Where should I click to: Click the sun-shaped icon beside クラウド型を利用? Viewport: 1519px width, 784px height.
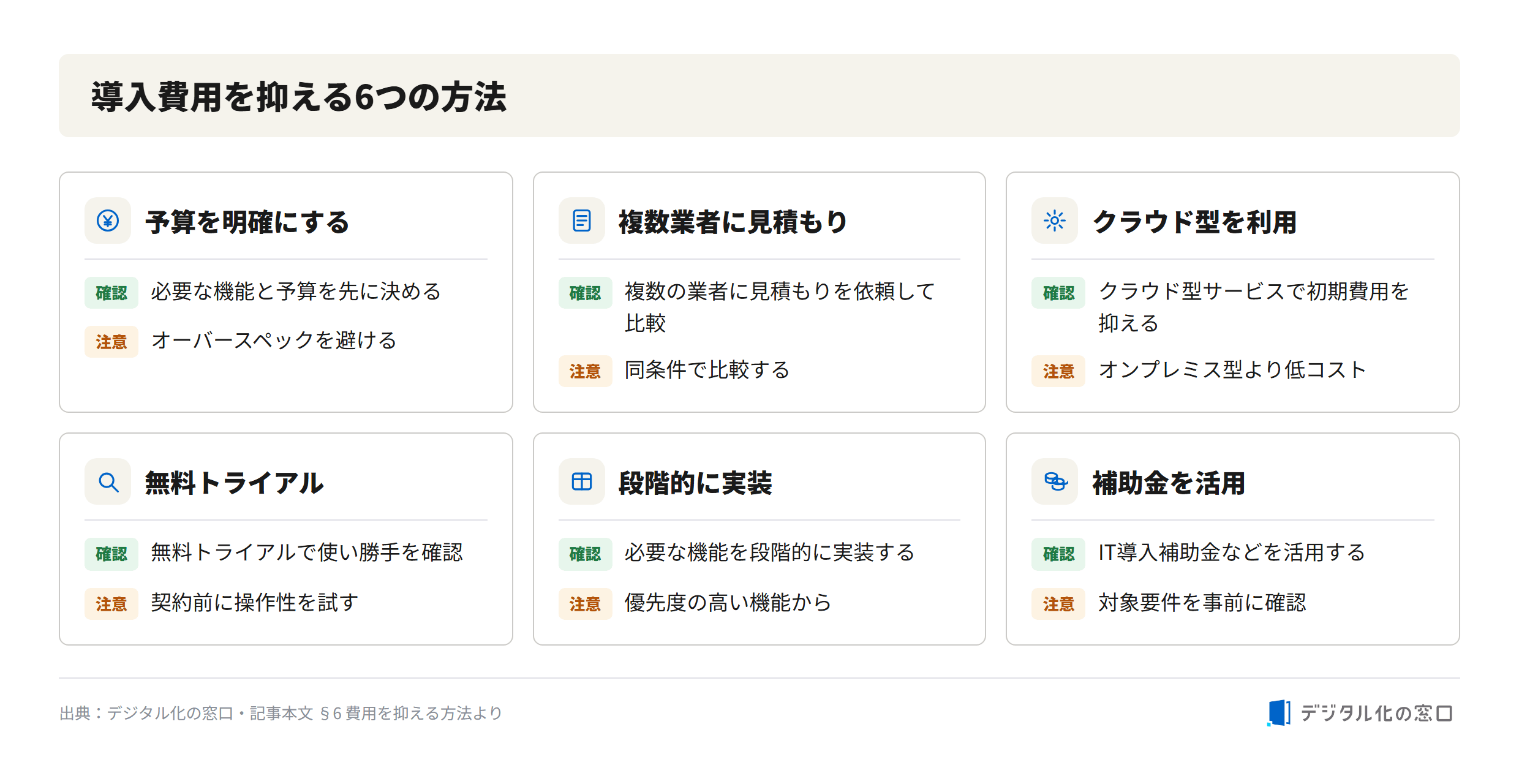[1054, 221]
